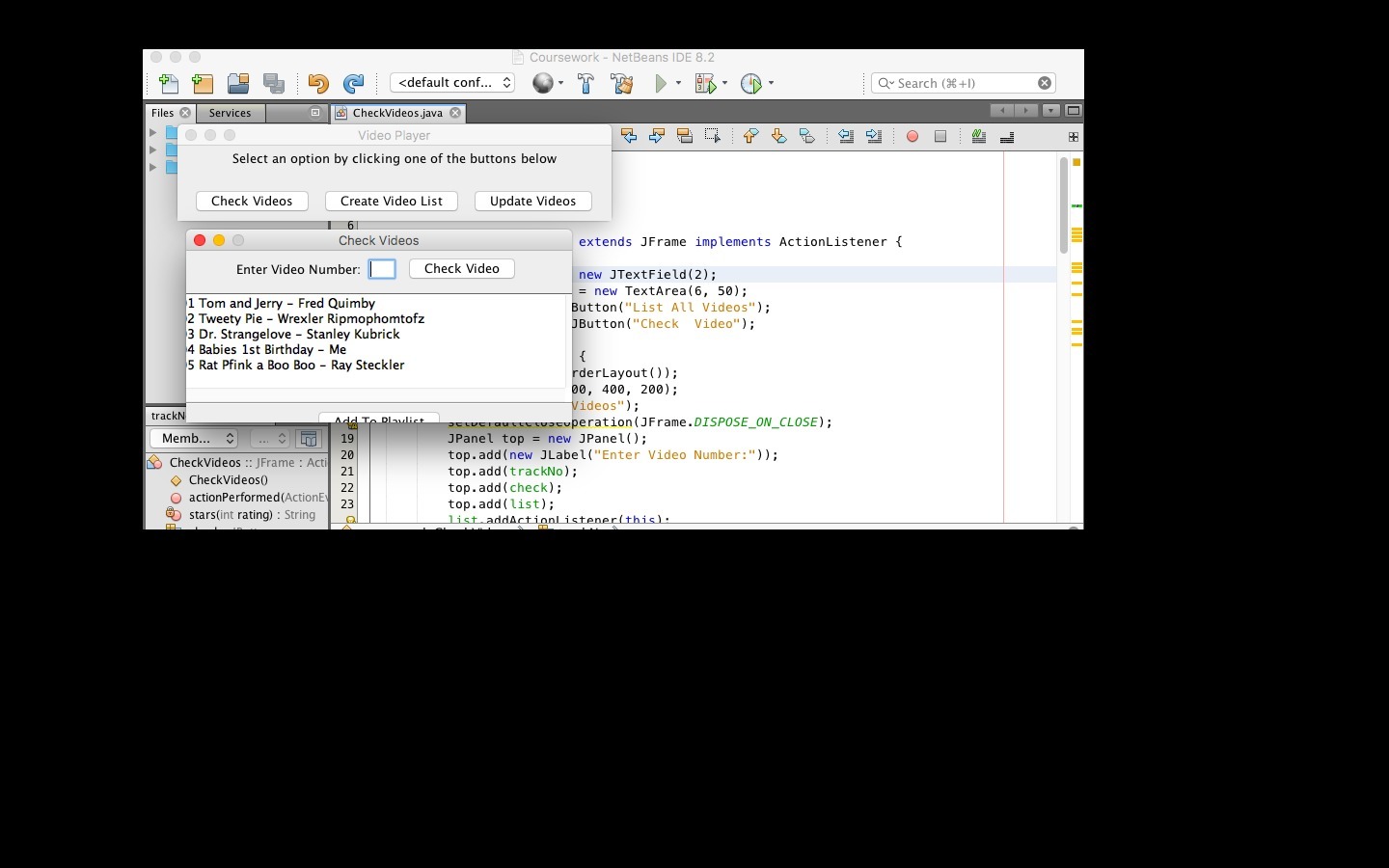Run the project with green play icon
The width and height of the screenshot is (1389, 868).
pyautogui.click(x=661, y=84)
